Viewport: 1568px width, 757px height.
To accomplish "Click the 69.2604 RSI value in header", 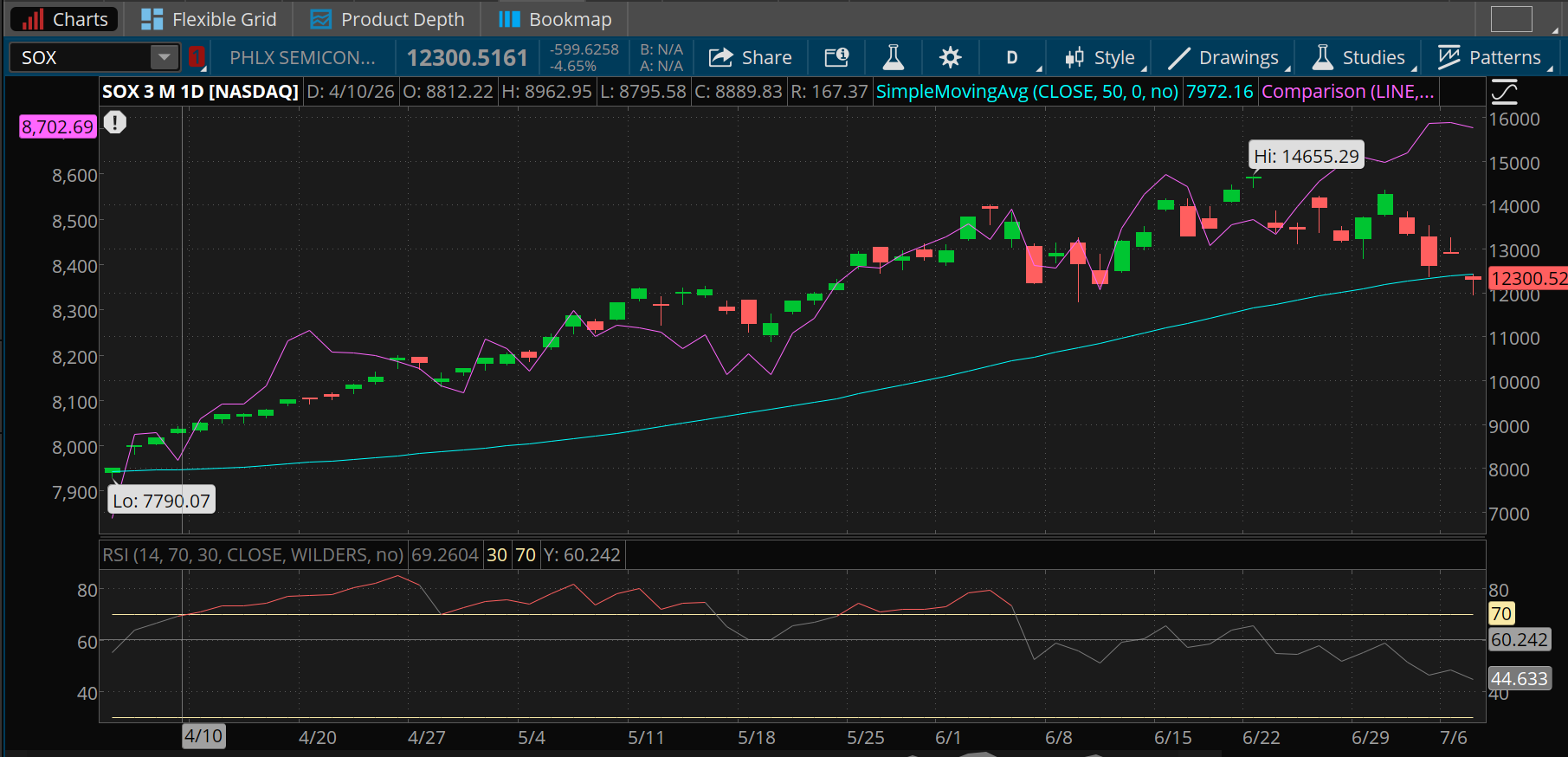I will tap(445, 555).
